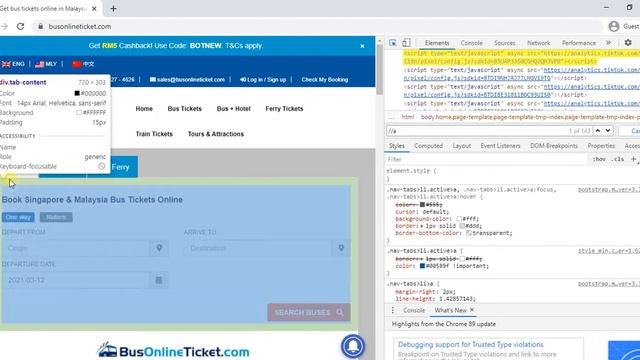
Task: Click the Styles Filter input
Action: [486, 159]
